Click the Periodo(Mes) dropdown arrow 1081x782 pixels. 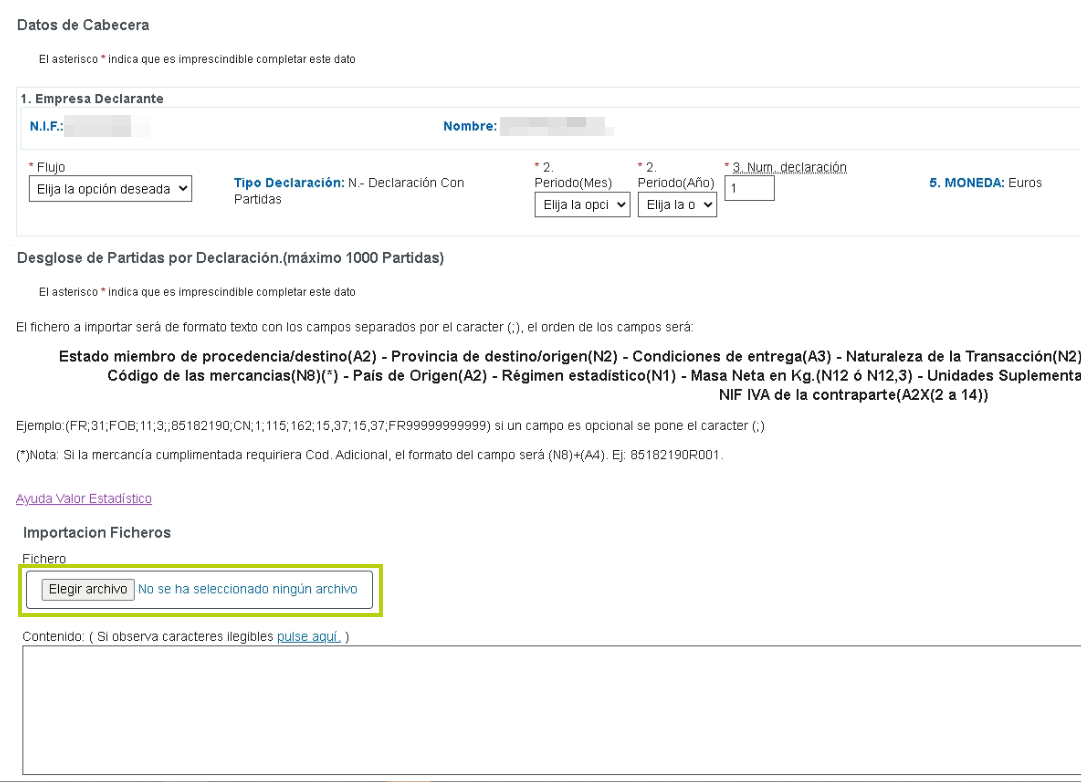click(621, 205)
